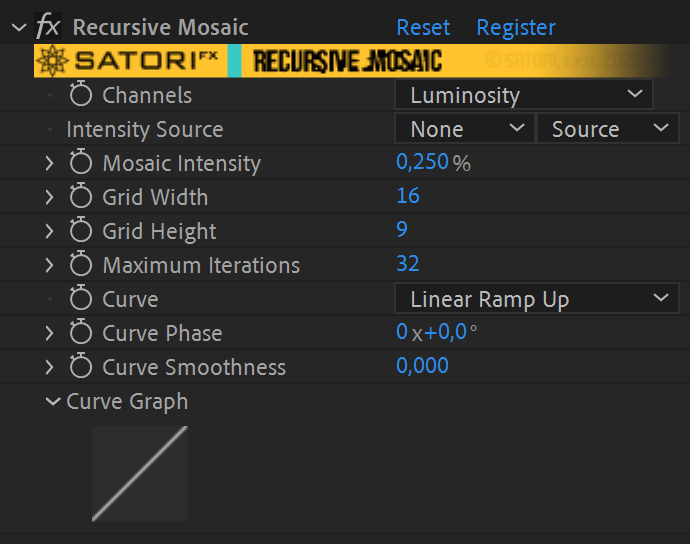Expand the Curve Smoothness property
This screenshot has width=690, height=544.
coord(49,368)
